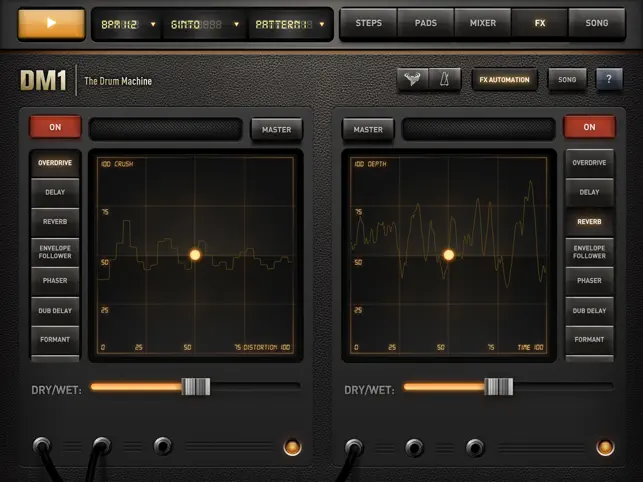Click the glowing dot on the Crush/Distortion pad

click(195, 255)
